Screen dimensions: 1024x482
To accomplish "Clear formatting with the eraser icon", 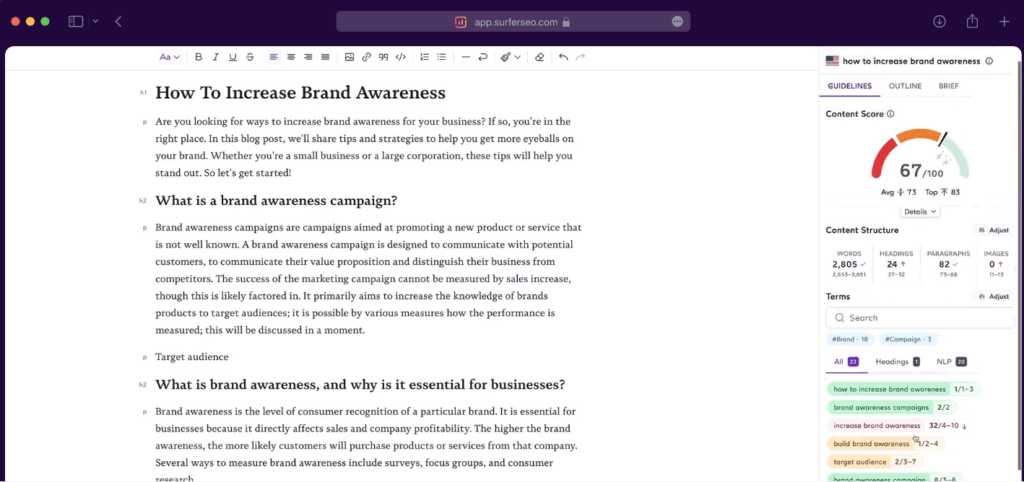I will coord(540,57).
